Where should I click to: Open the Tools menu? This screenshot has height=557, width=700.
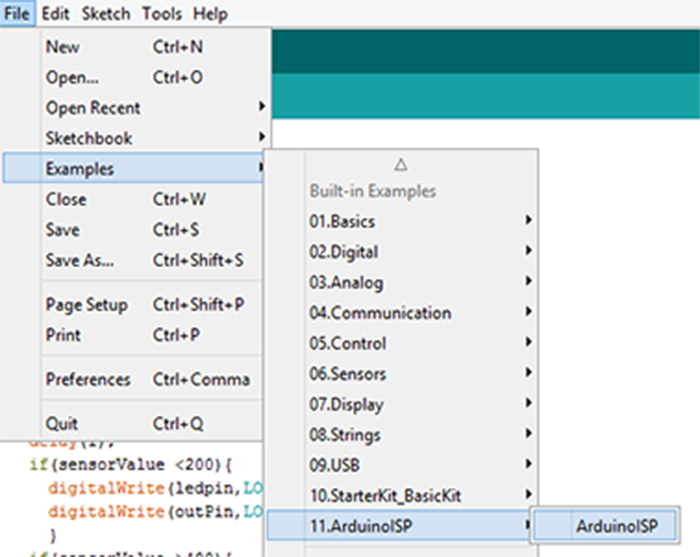pos(162,14)
